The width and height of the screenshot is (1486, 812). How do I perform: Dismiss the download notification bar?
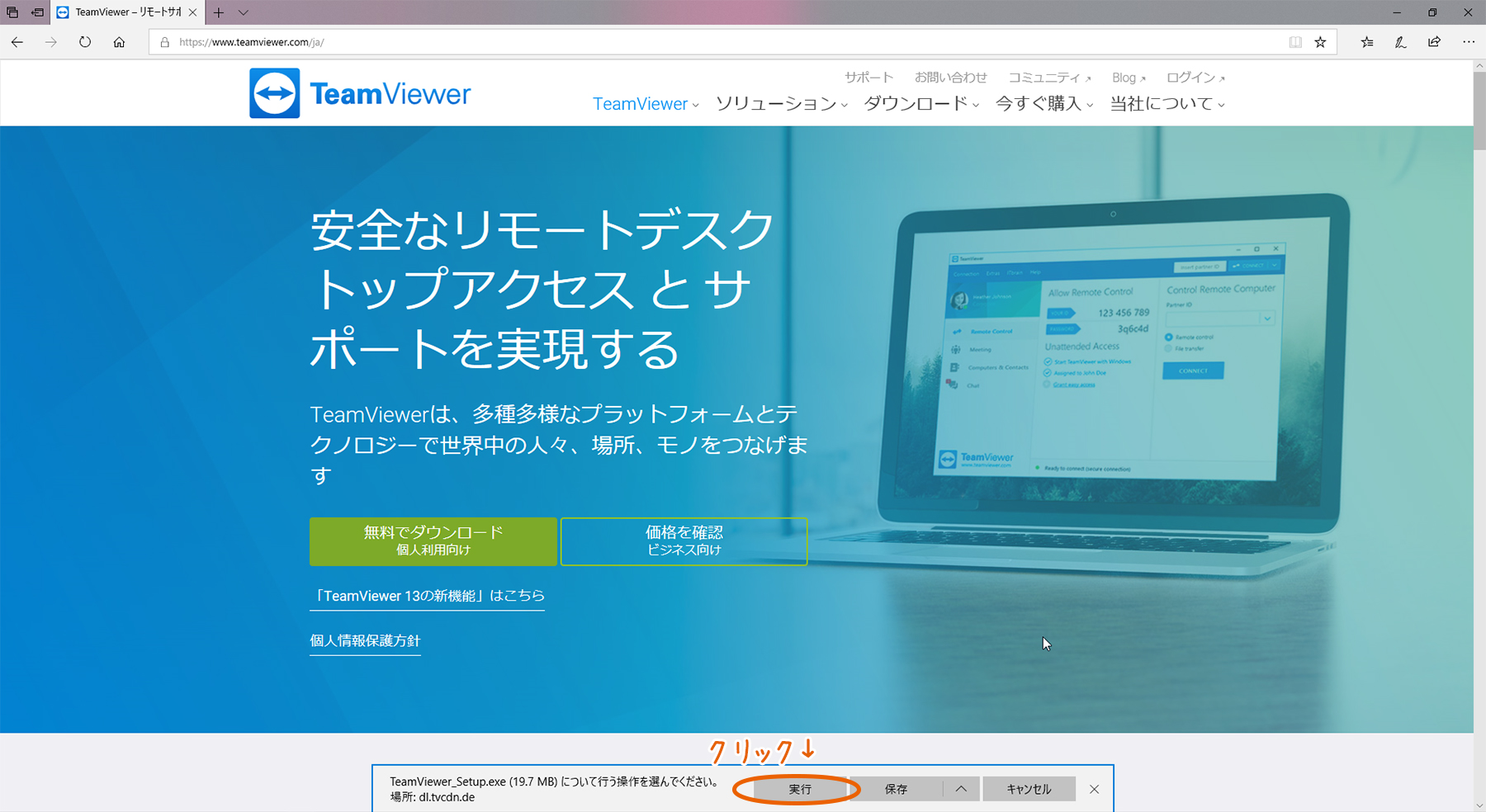coord(1094,789)
